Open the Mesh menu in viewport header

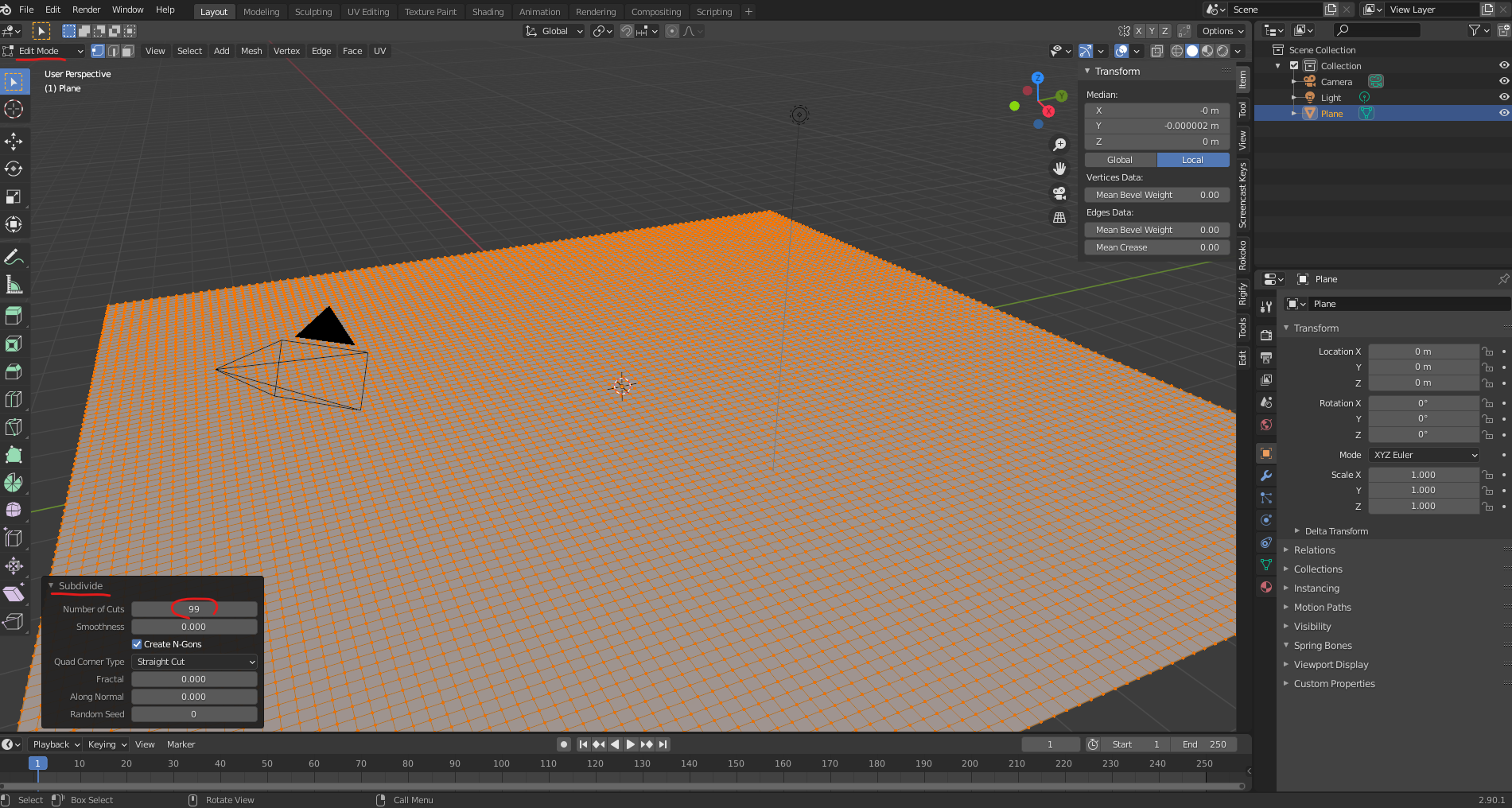251,51
